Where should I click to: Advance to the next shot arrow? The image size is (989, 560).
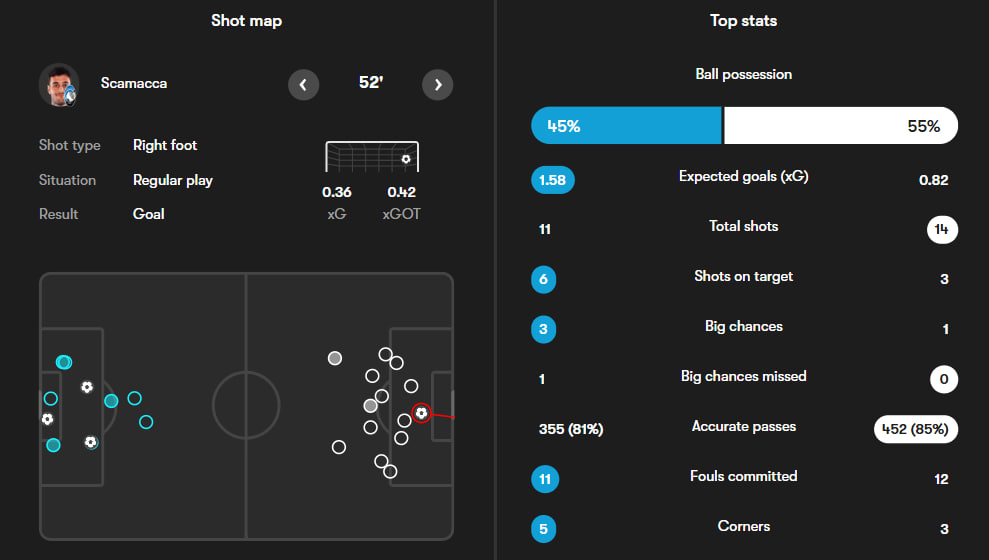(437, 84)
